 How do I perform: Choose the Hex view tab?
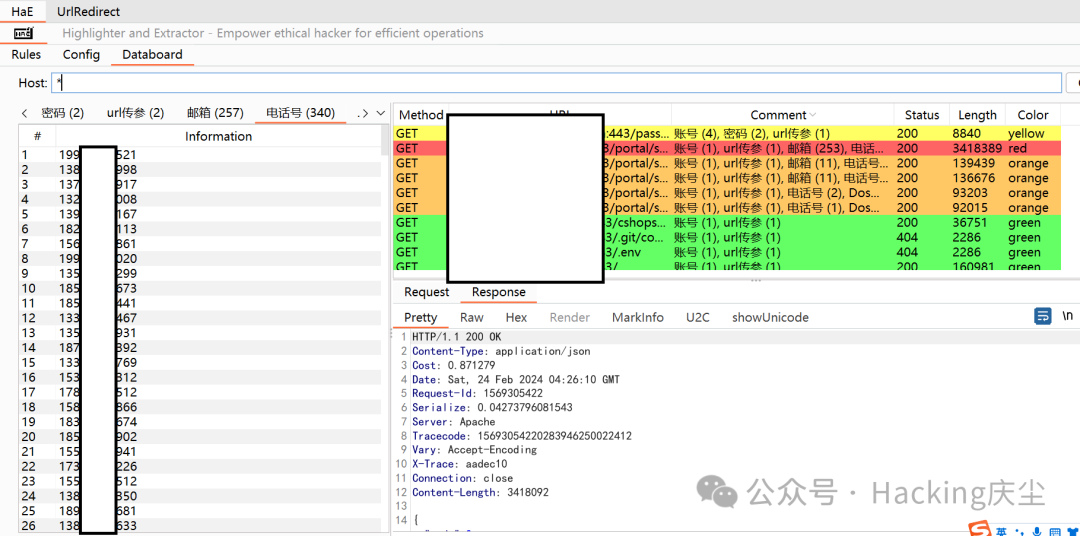(x=516, y=318)
